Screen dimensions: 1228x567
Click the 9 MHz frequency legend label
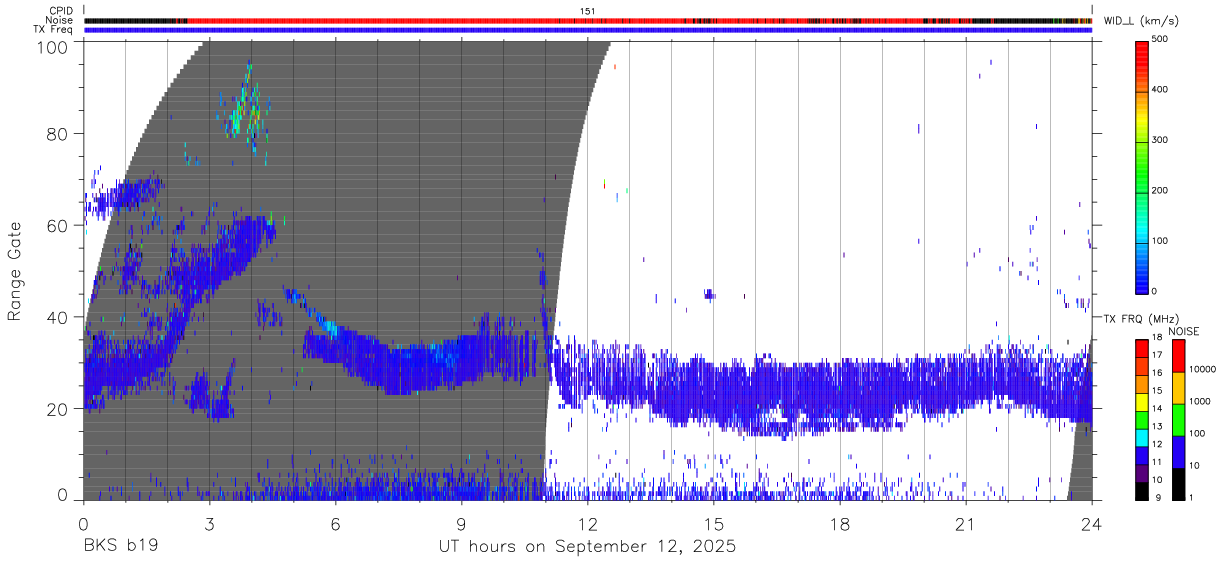click(x=1158, y=497)
